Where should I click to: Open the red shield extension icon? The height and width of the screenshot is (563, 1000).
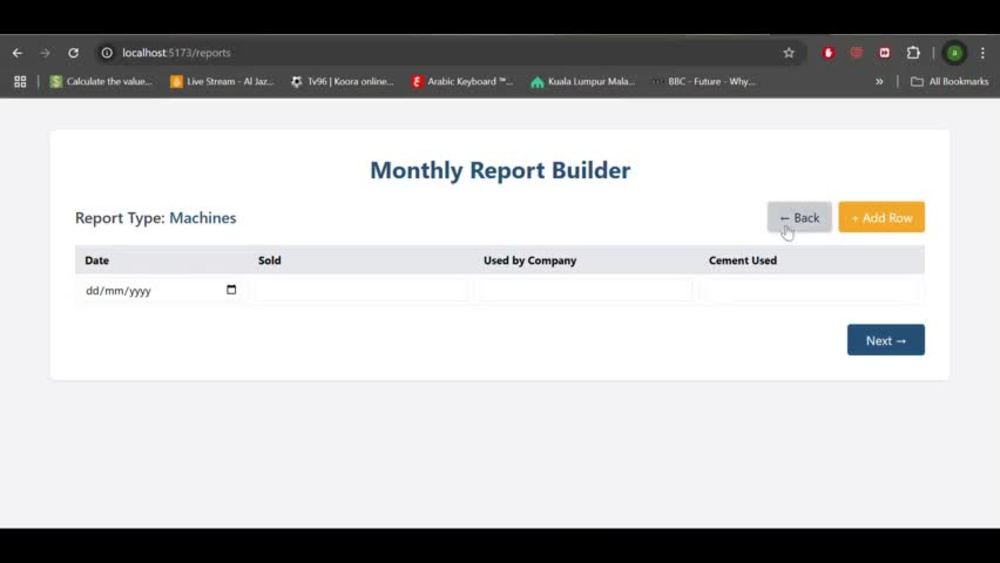point(828,53)
